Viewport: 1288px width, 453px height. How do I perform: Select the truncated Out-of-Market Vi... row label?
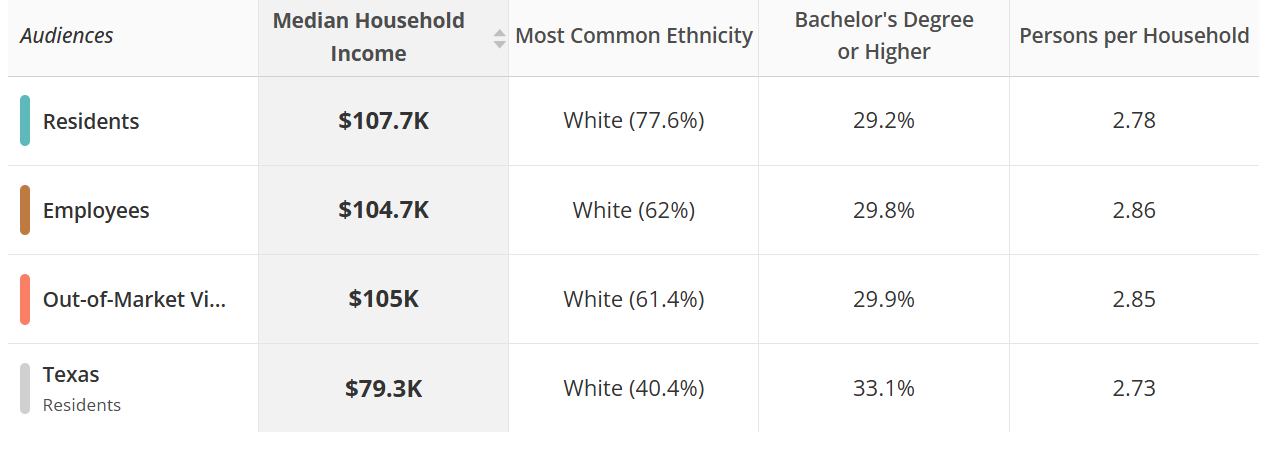click(134, 300)
